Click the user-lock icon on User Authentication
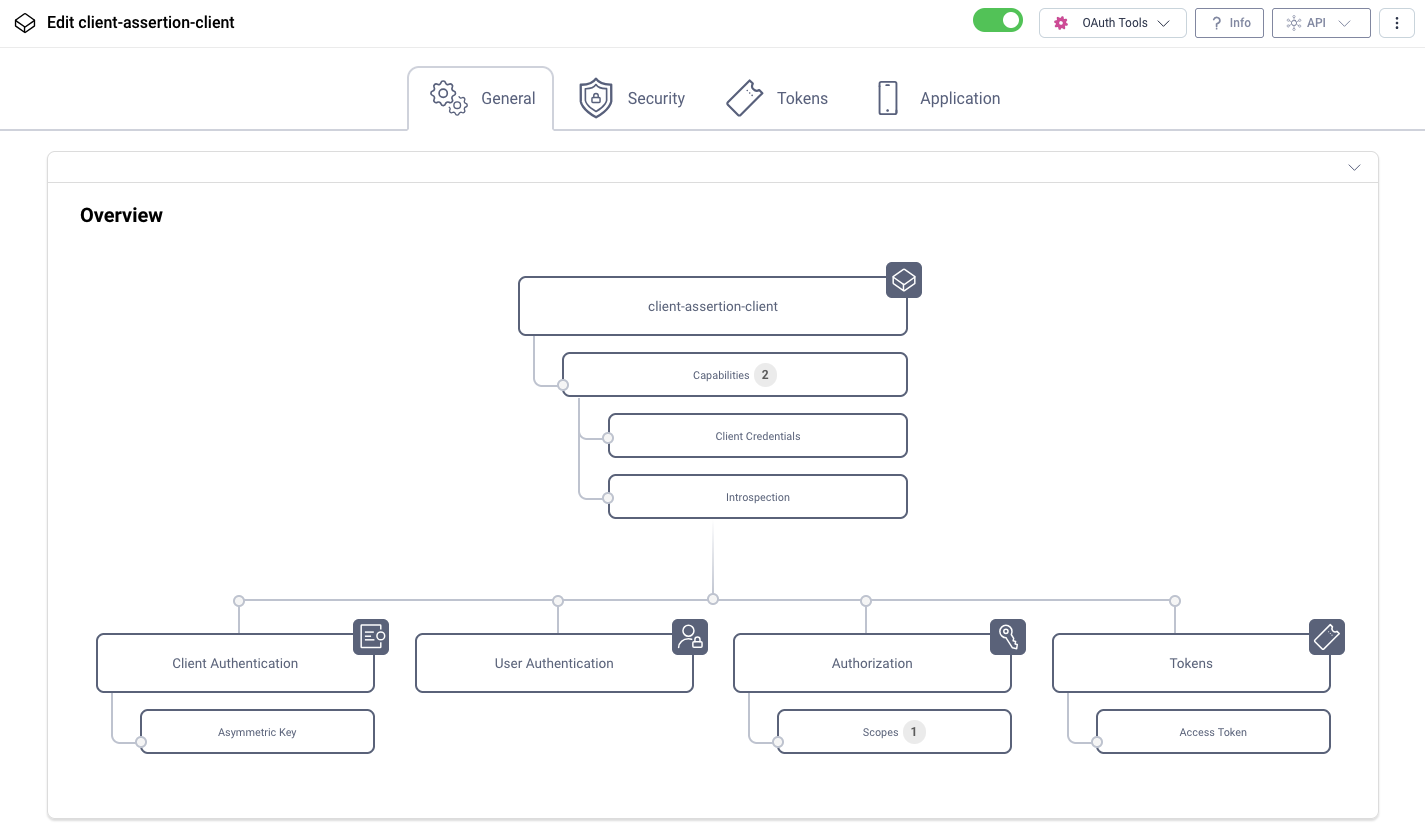The image size is (1425, 827). tap(690, 637)
